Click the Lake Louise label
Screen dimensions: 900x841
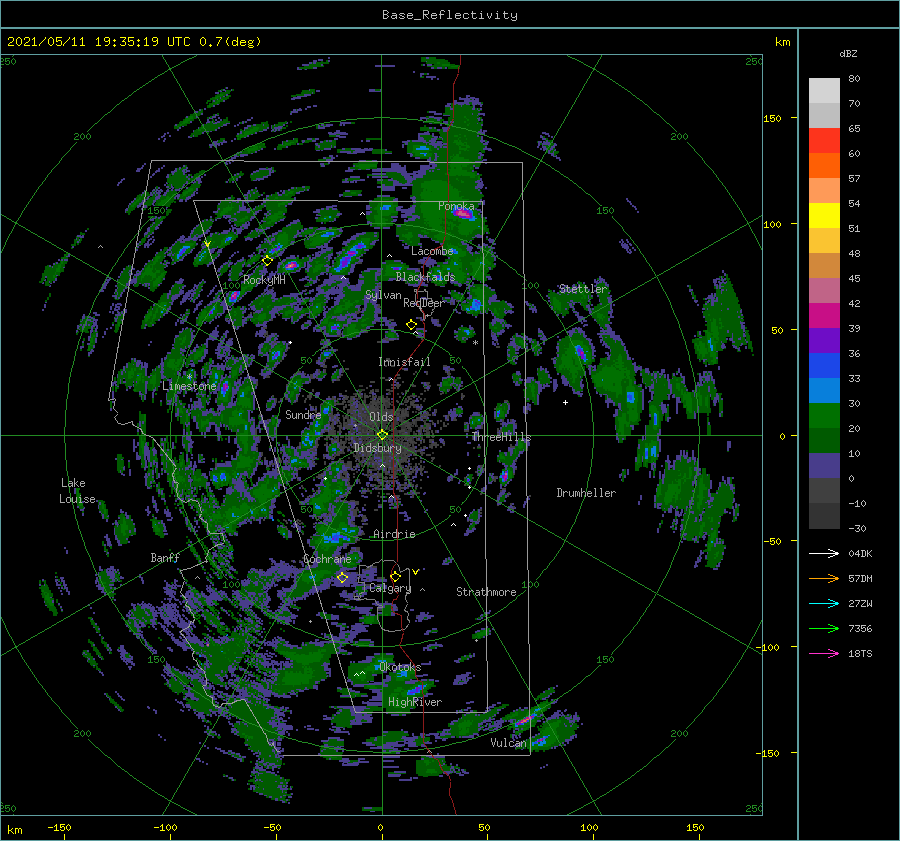point(77,491)
